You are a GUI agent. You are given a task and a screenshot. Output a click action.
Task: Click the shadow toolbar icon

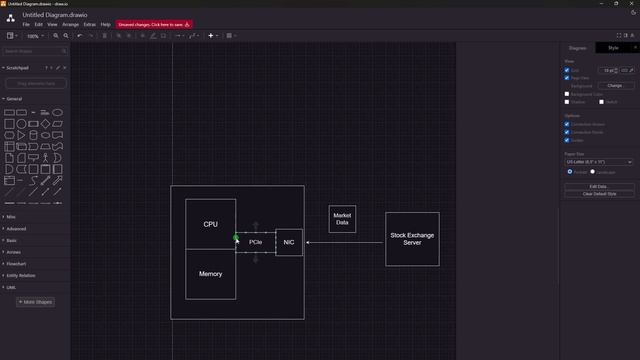[163, 36]
